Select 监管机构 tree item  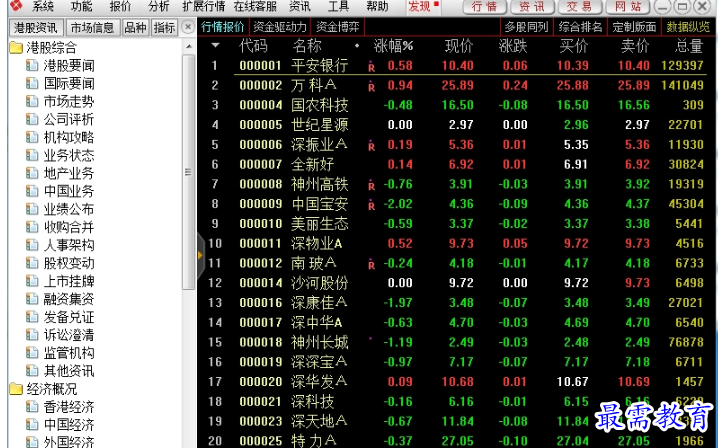click(69, 353)
